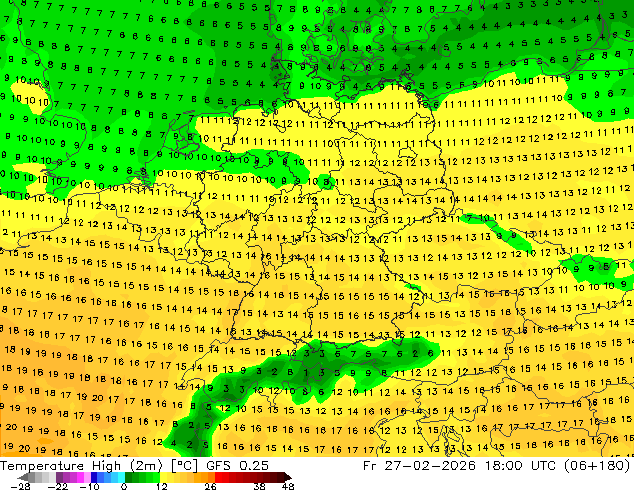The height and width of the screenshot is (490, 634).
Task: Click the left gray arrow end of legend
Action: pyautogui.click(x=23, y=477)
